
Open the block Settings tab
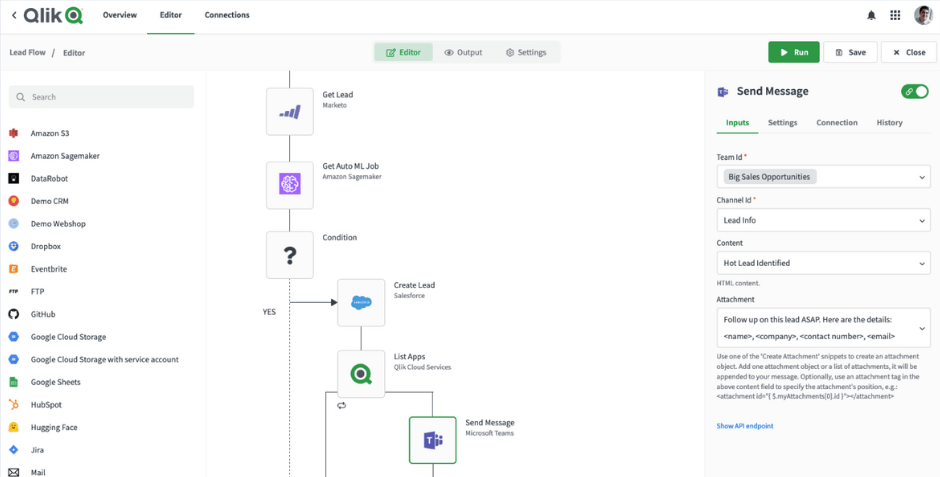click(782, 122)
